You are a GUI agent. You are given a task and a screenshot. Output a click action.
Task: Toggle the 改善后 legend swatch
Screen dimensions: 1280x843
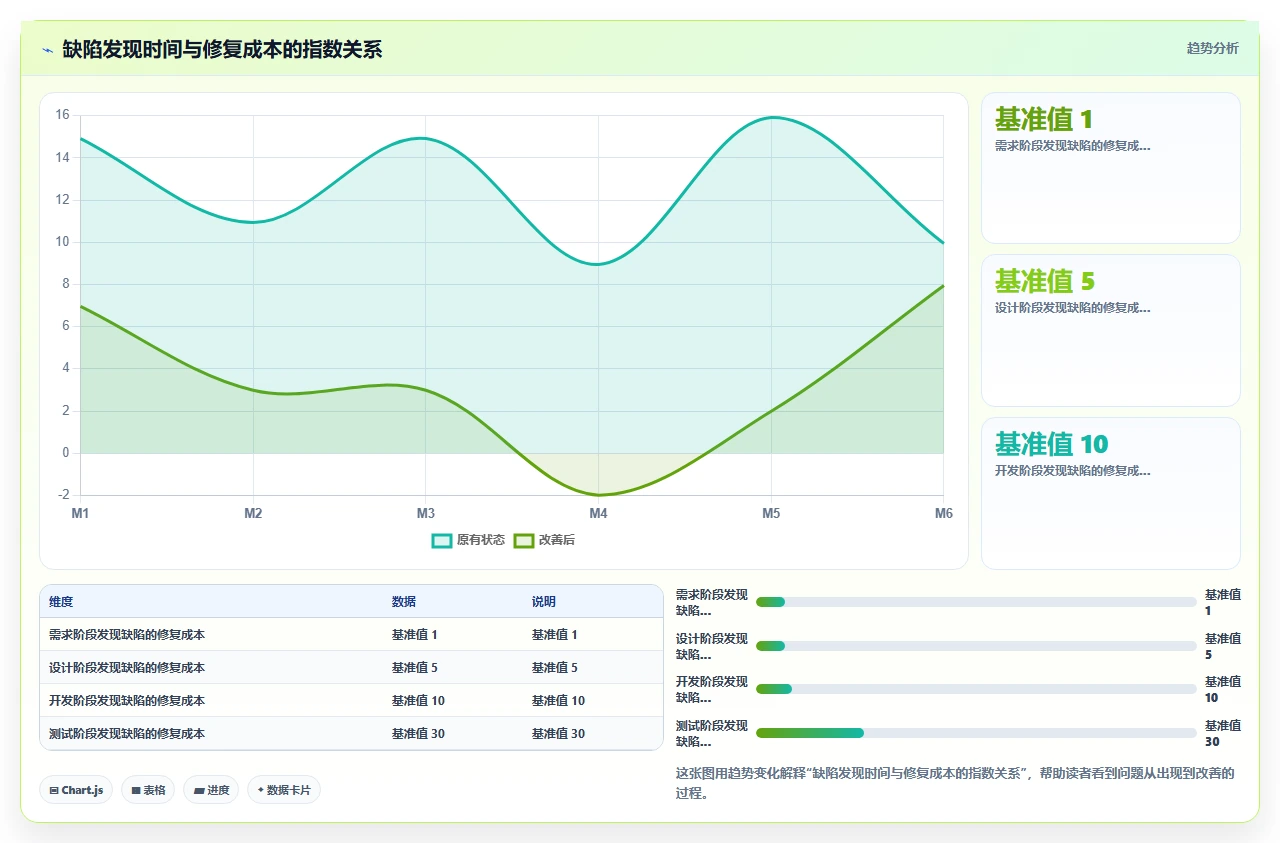coord(524,541)
